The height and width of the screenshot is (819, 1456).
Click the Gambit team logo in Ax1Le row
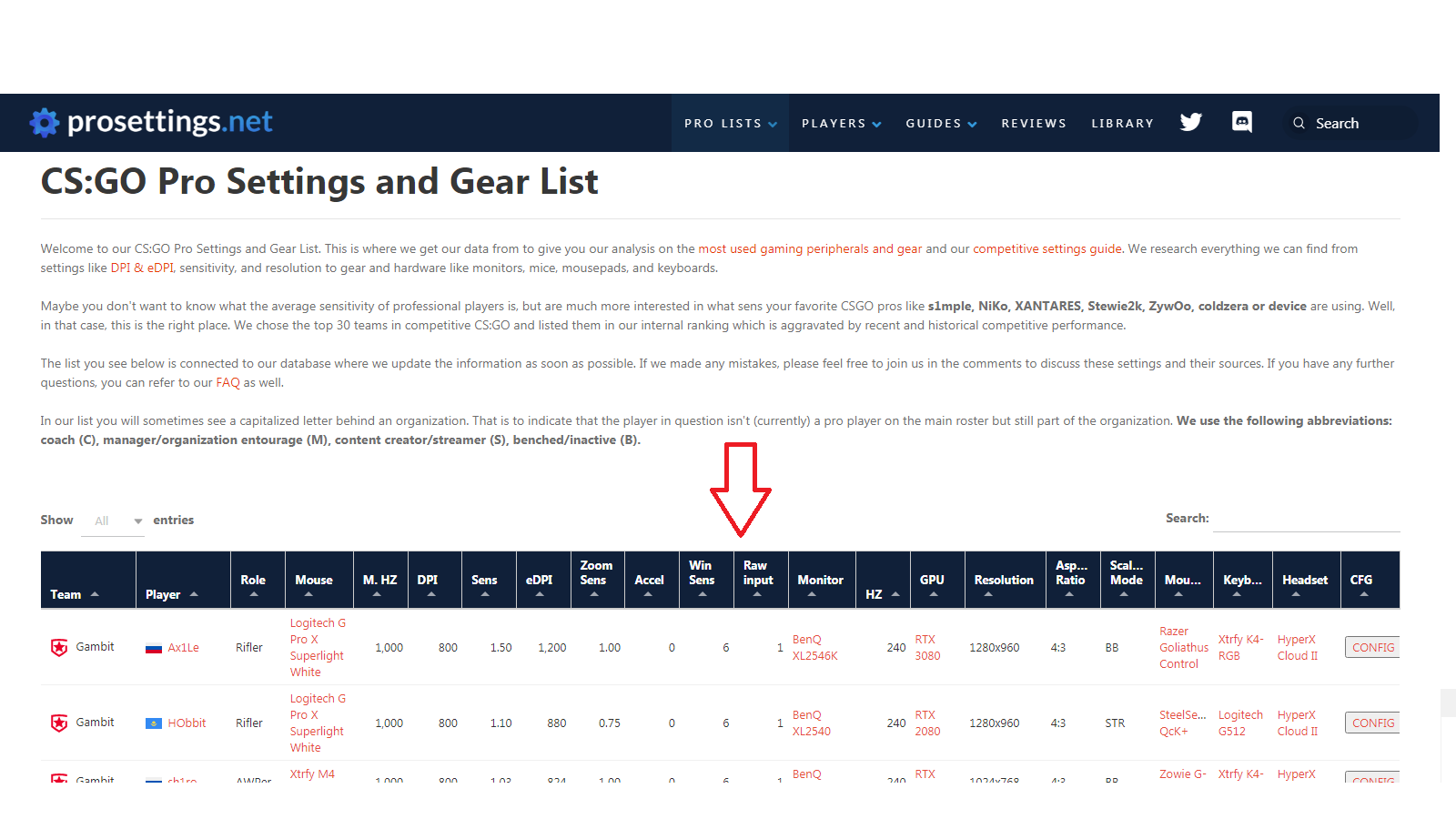click(x=59, y=647)
